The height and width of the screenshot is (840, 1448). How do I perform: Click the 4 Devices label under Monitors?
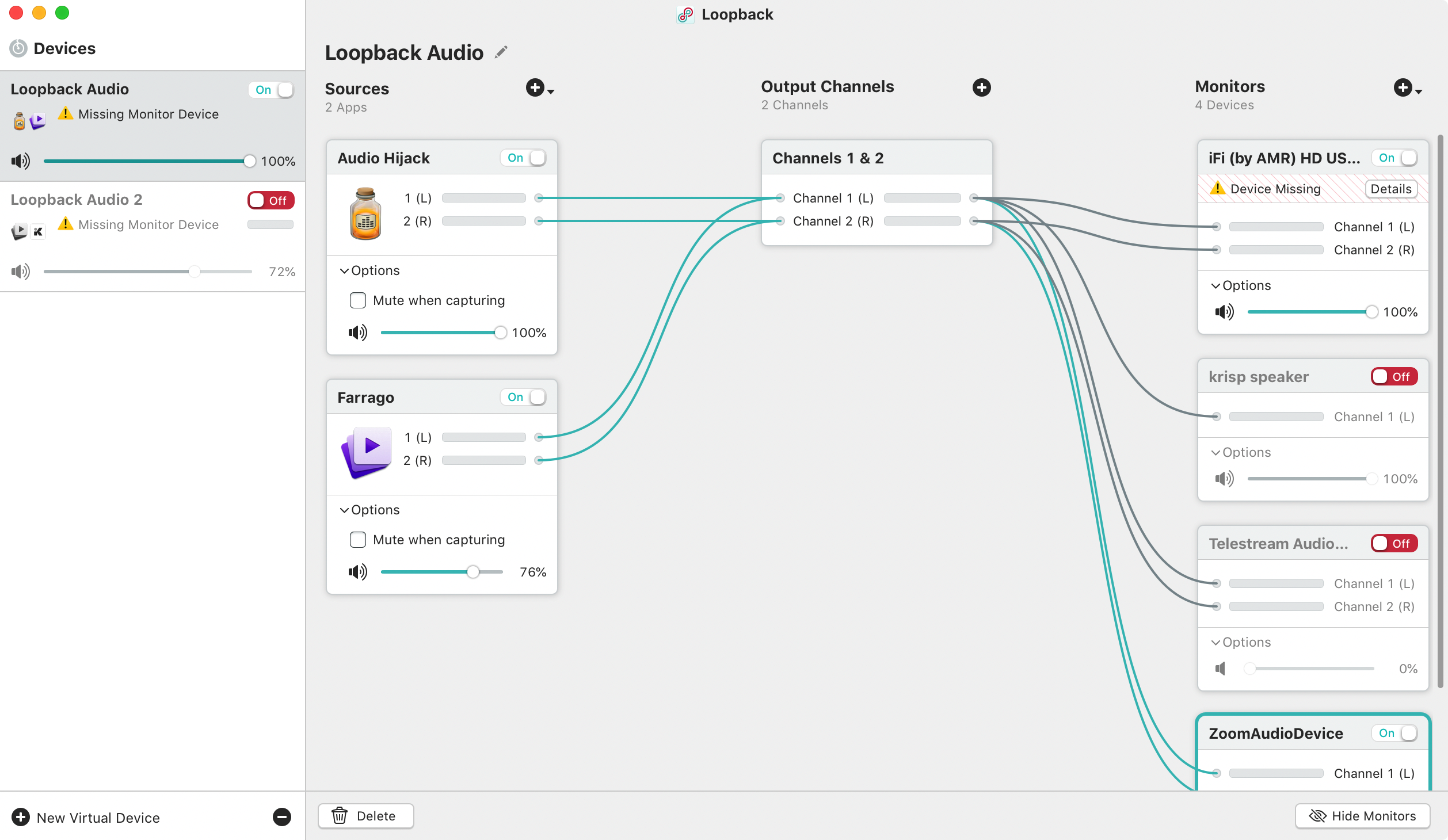tap(1224, 105)
